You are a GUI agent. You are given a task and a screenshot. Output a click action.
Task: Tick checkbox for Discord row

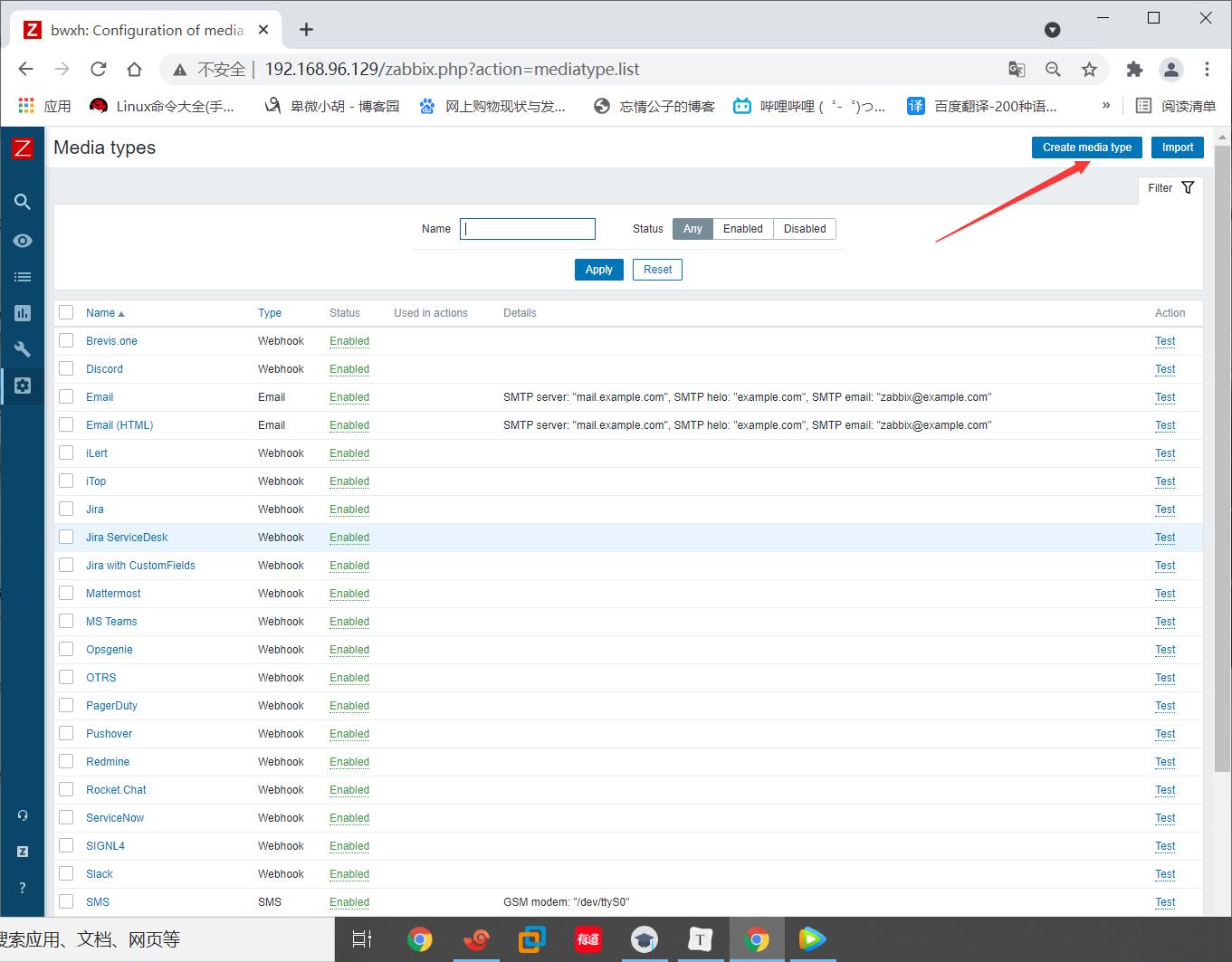[66, 368]
